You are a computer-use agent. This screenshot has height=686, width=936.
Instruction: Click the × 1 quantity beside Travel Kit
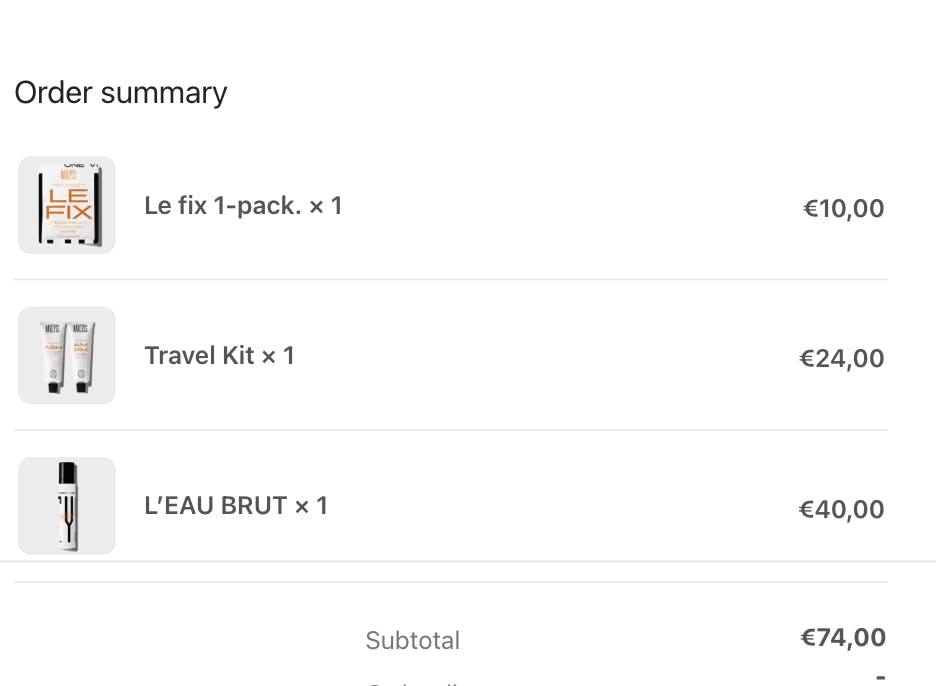278,356
